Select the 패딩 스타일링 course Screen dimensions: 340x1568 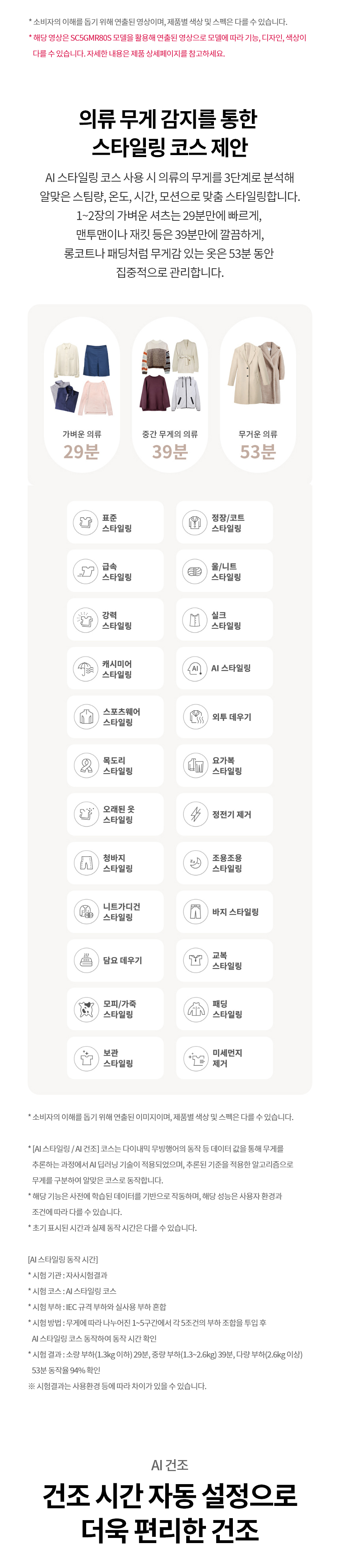tap(225, 1009)
